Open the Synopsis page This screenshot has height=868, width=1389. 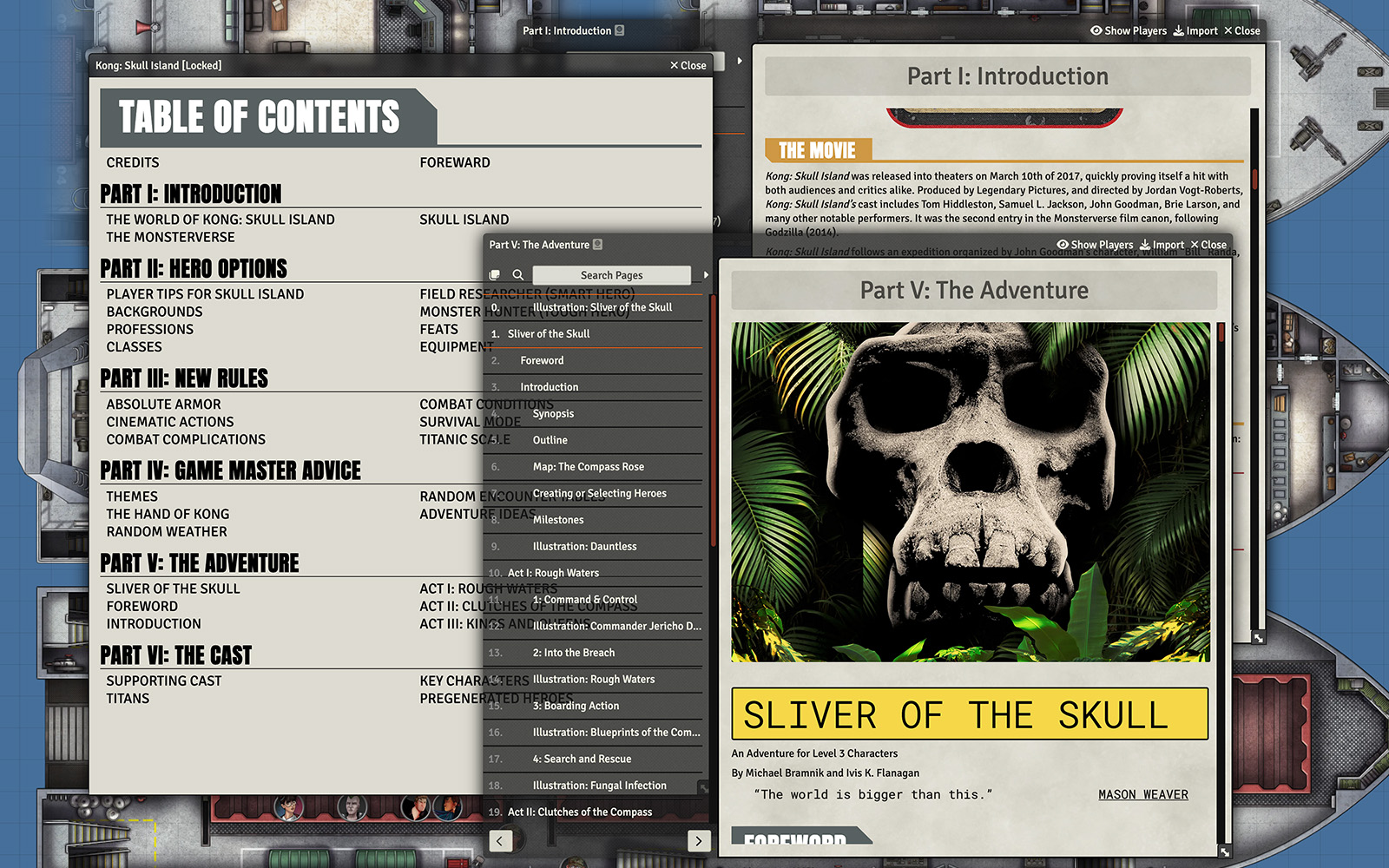click(x=593, y=414)
